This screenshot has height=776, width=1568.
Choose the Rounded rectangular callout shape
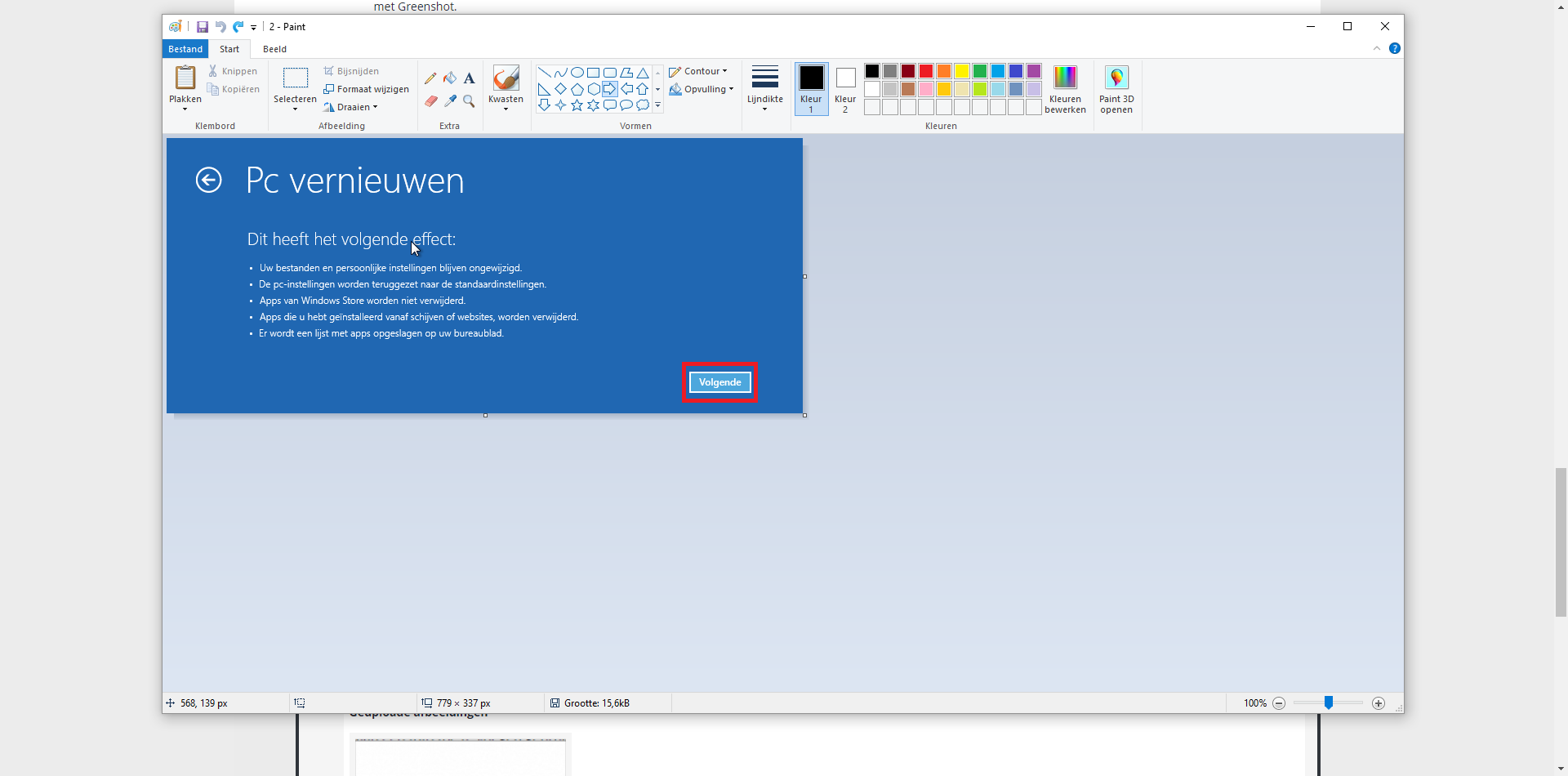[x=610, y=105]
